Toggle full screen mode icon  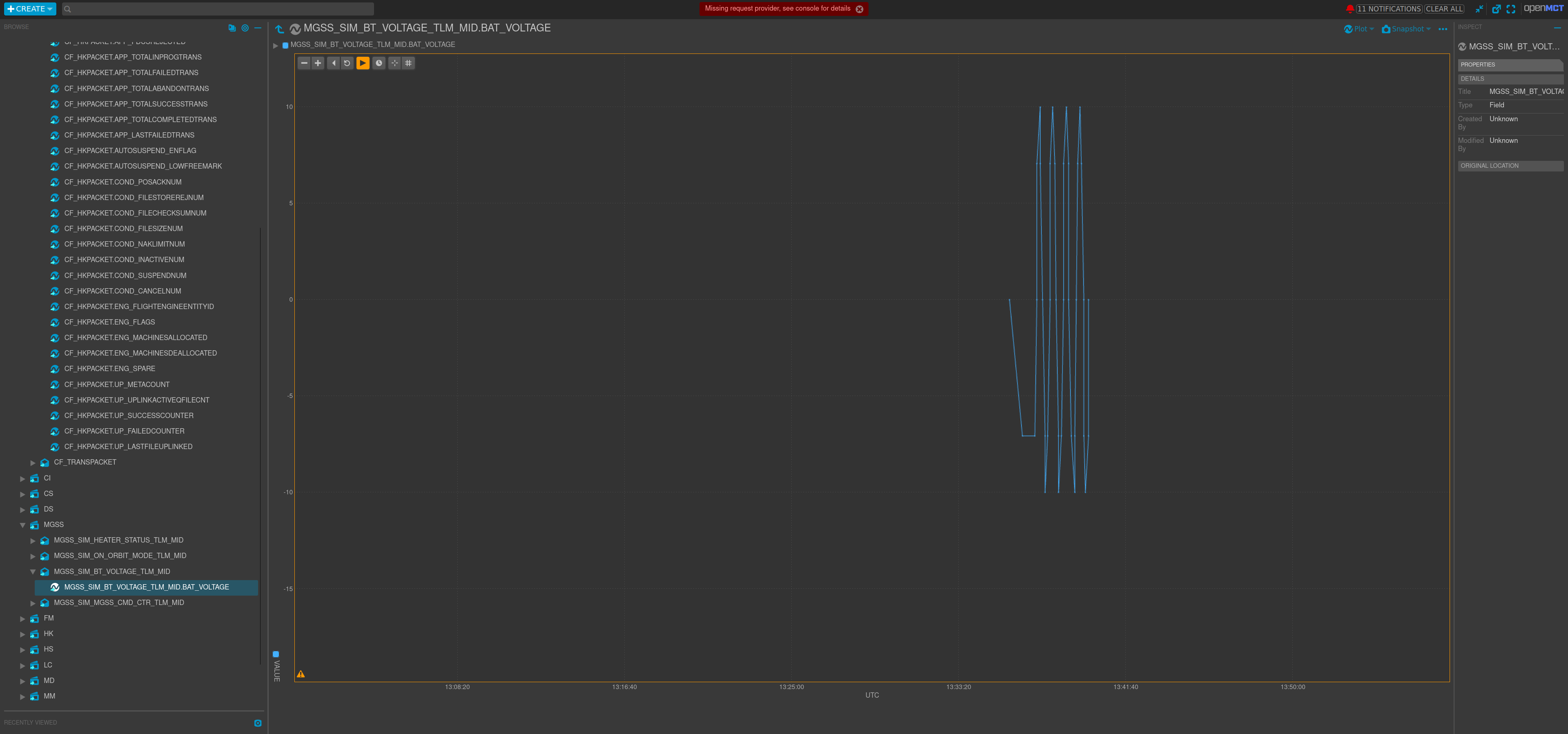pyautogui.click(x=1511, y=9)
